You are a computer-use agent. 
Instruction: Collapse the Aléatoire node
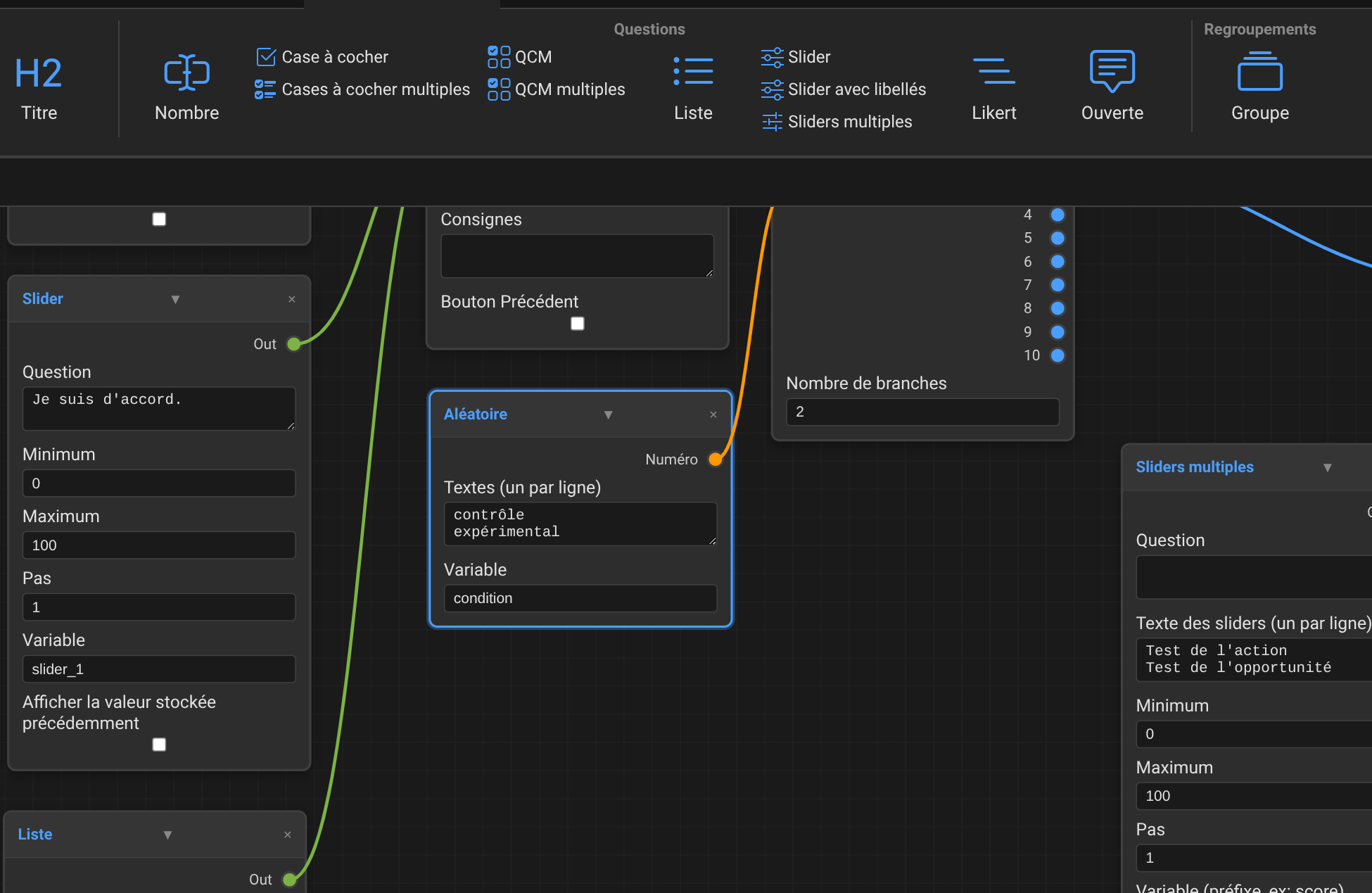pos(608,414)
